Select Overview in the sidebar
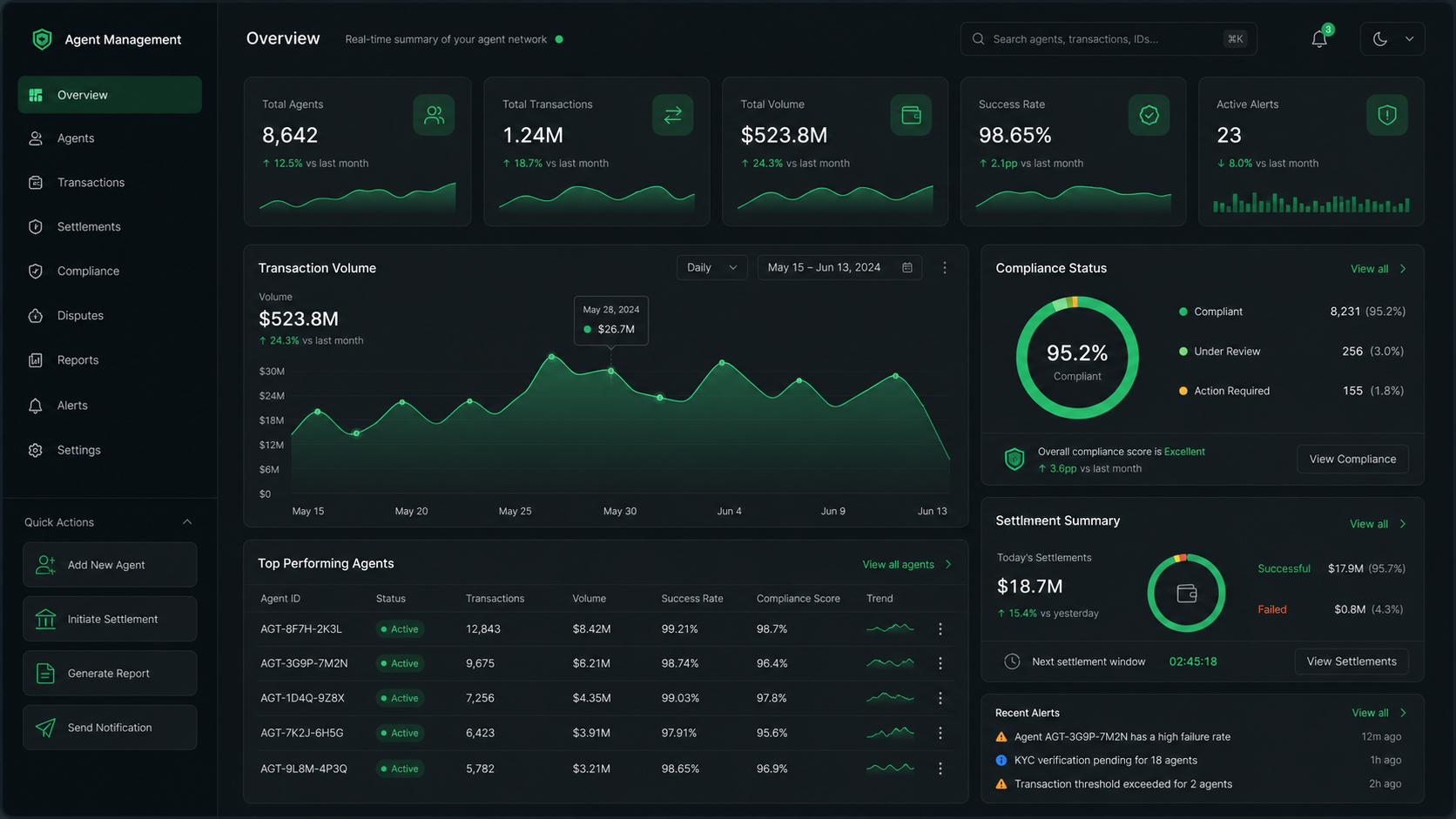Screen dimensions: 1456x819 110,95
